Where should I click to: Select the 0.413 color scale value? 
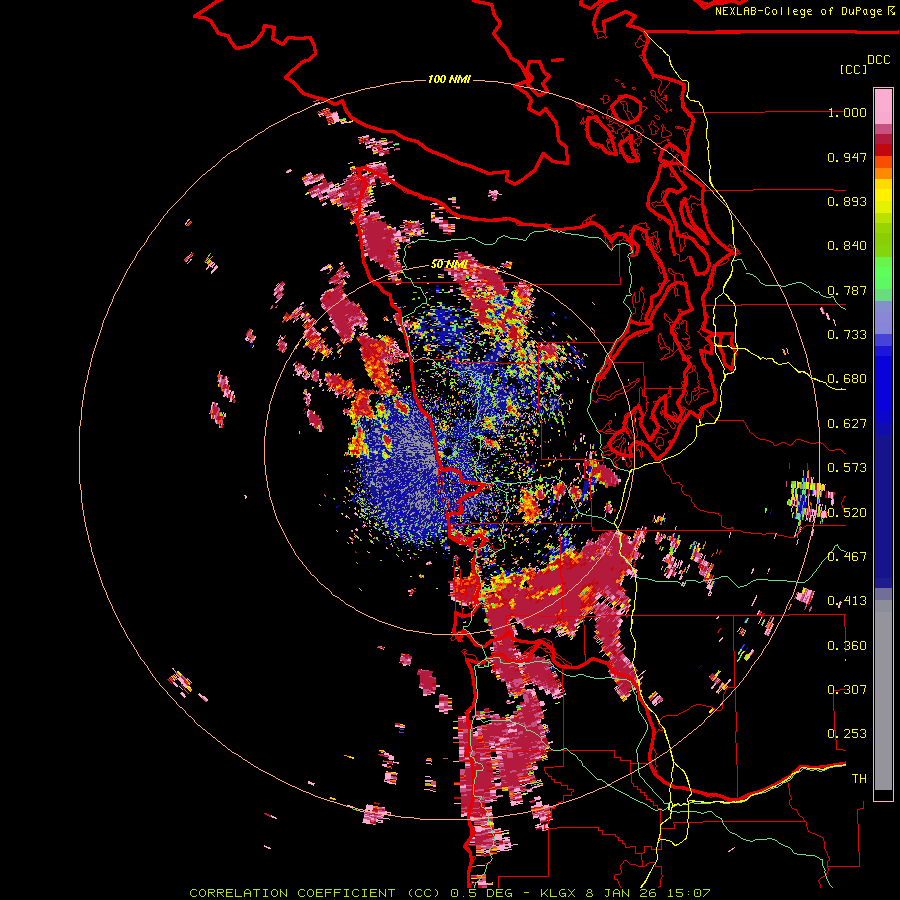click(847, 601)
